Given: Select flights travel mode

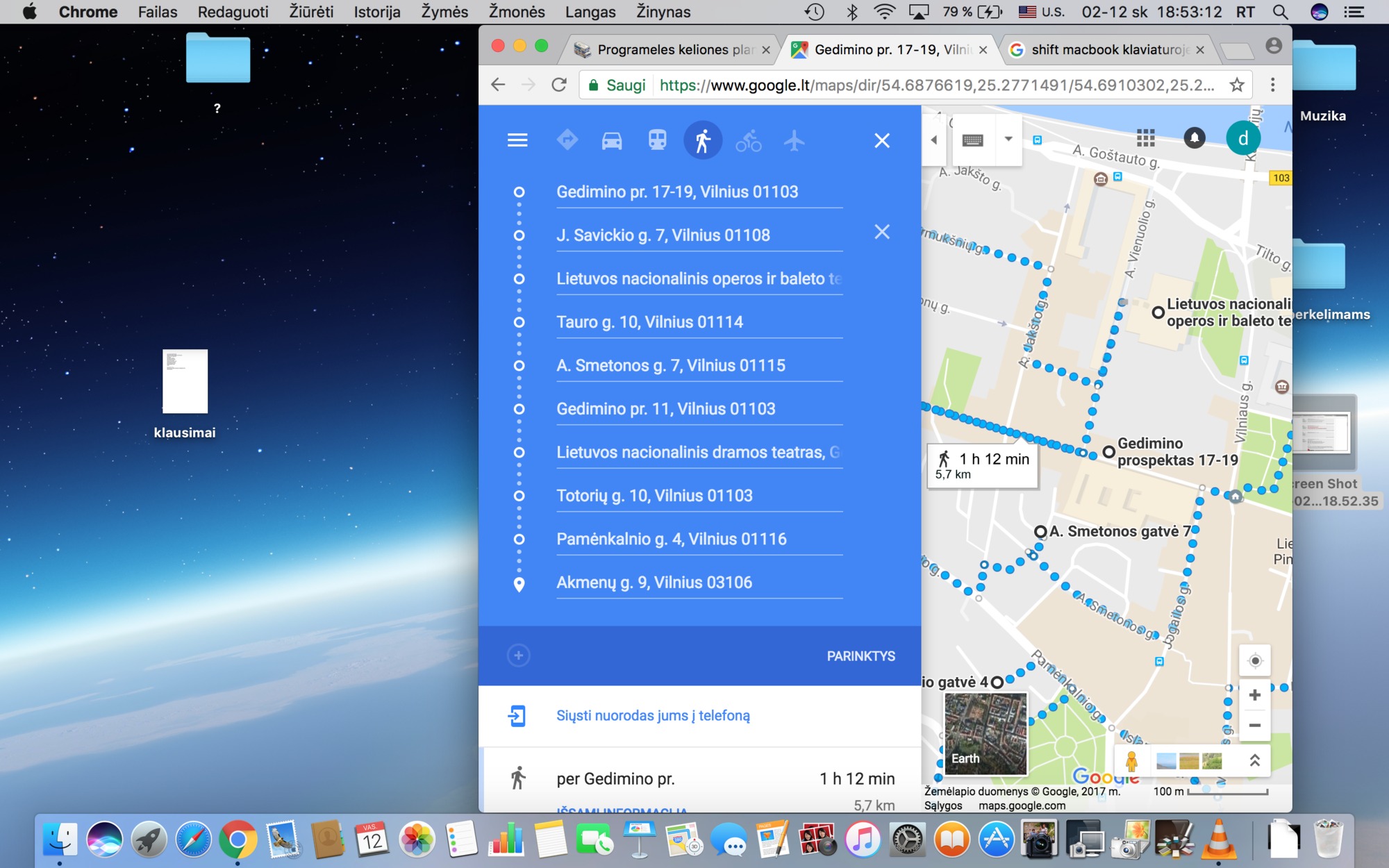Looking at the screenshot, I should 795,141.
